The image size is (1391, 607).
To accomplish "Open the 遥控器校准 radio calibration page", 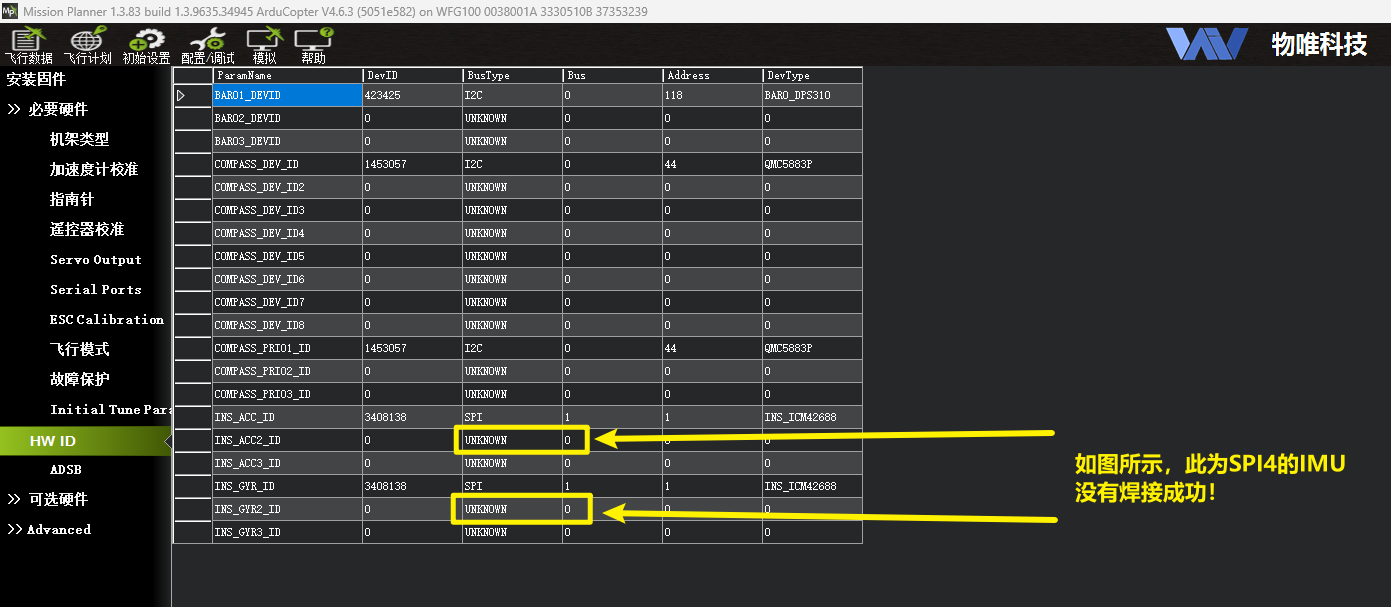I will click(x=86, y=229).
